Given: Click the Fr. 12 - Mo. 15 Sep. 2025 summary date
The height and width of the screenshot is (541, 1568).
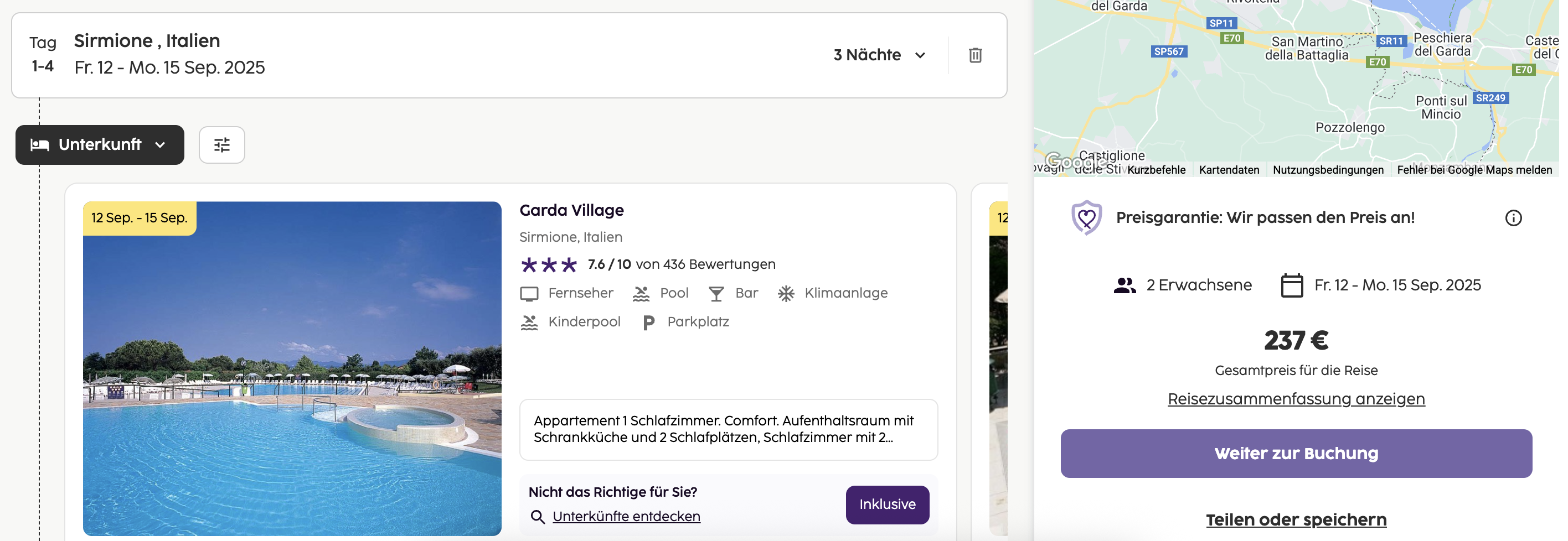Looking at the screenshot, I should click(x=1397, y=285).
